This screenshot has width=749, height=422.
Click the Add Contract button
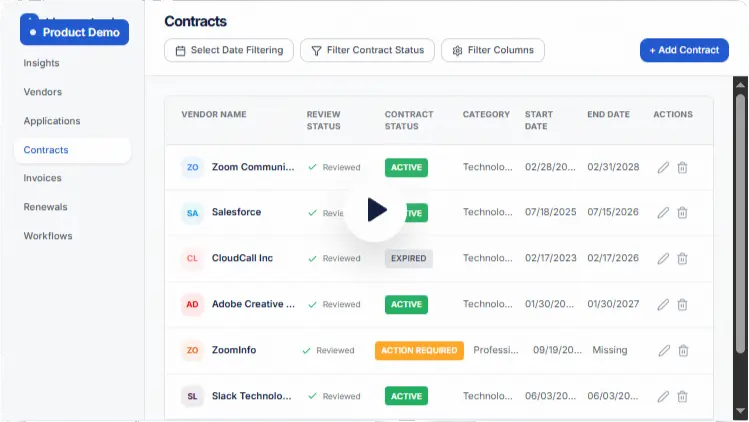(684, 50)
